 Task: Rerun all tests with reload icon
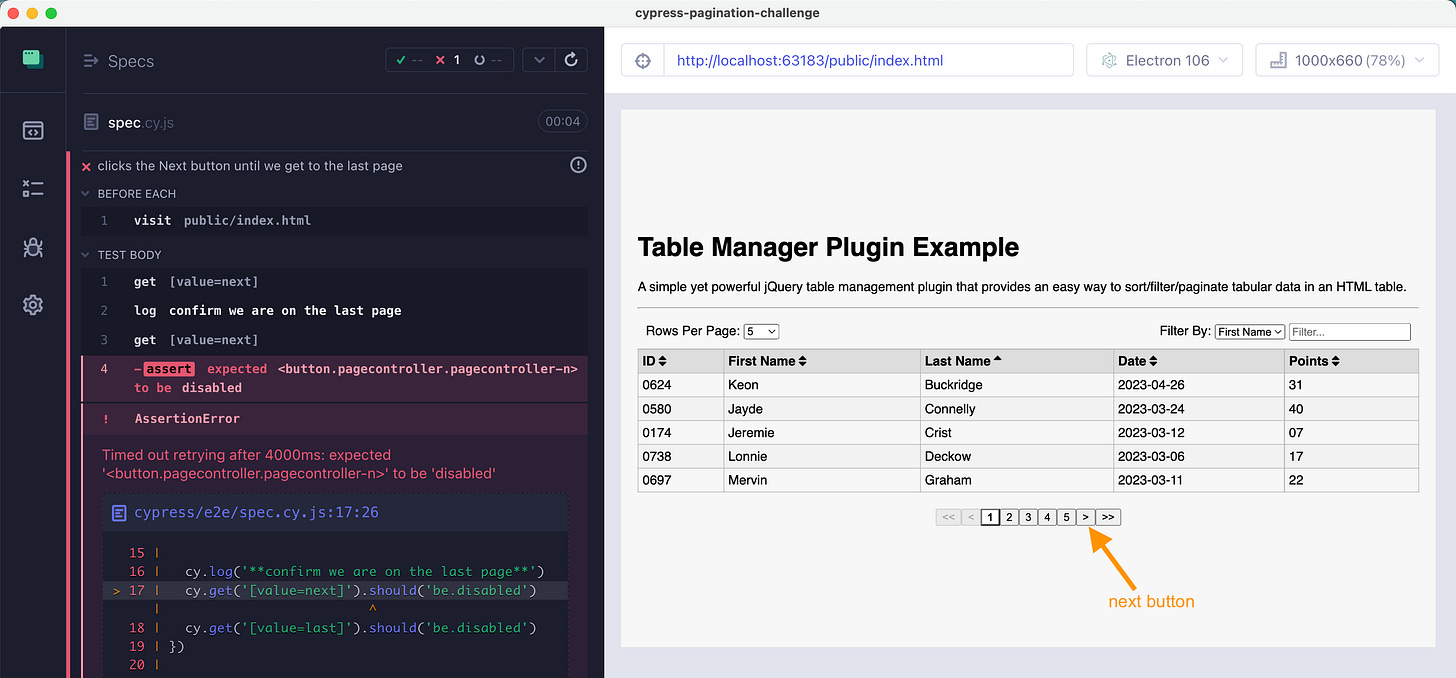tap(571, 60)
